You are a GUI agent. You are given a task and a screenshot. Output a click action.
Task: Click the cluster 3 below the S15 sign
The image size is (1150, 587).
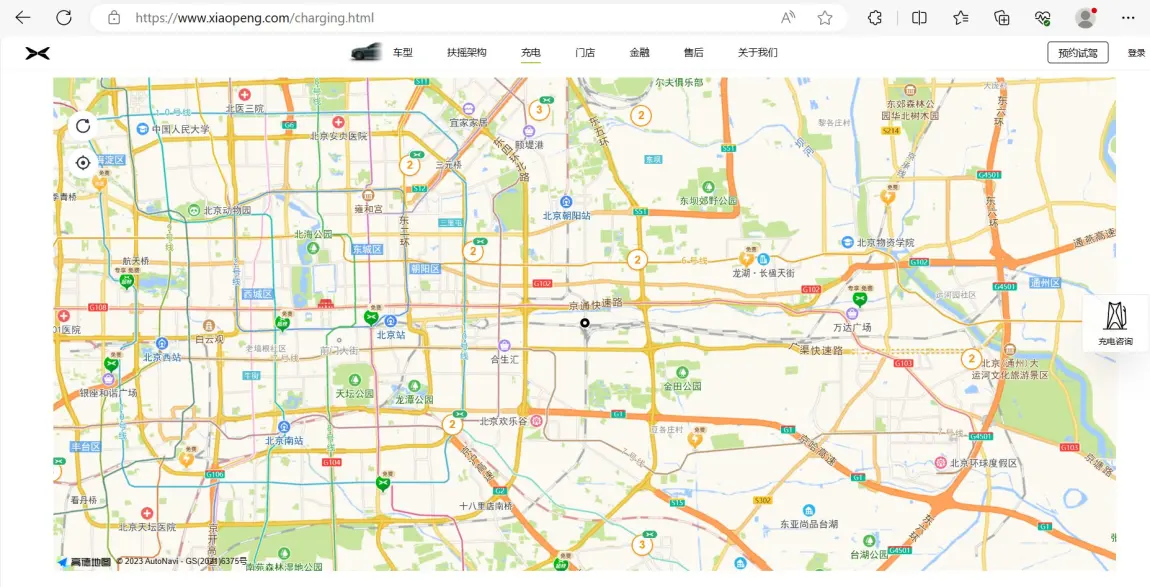[x=642, y=544]
